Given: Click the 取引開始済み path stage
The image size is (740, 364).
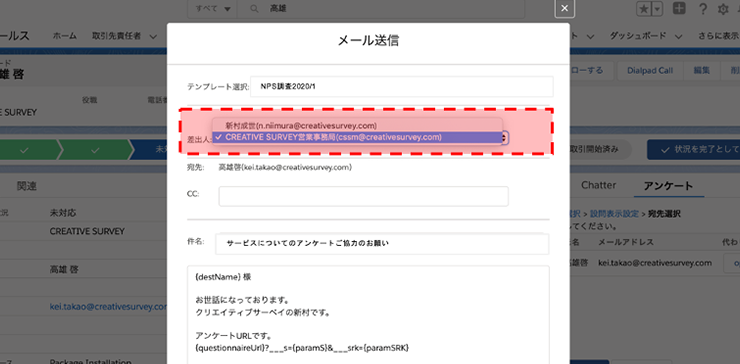Looking at the screenshot, I should click(594, 149).
